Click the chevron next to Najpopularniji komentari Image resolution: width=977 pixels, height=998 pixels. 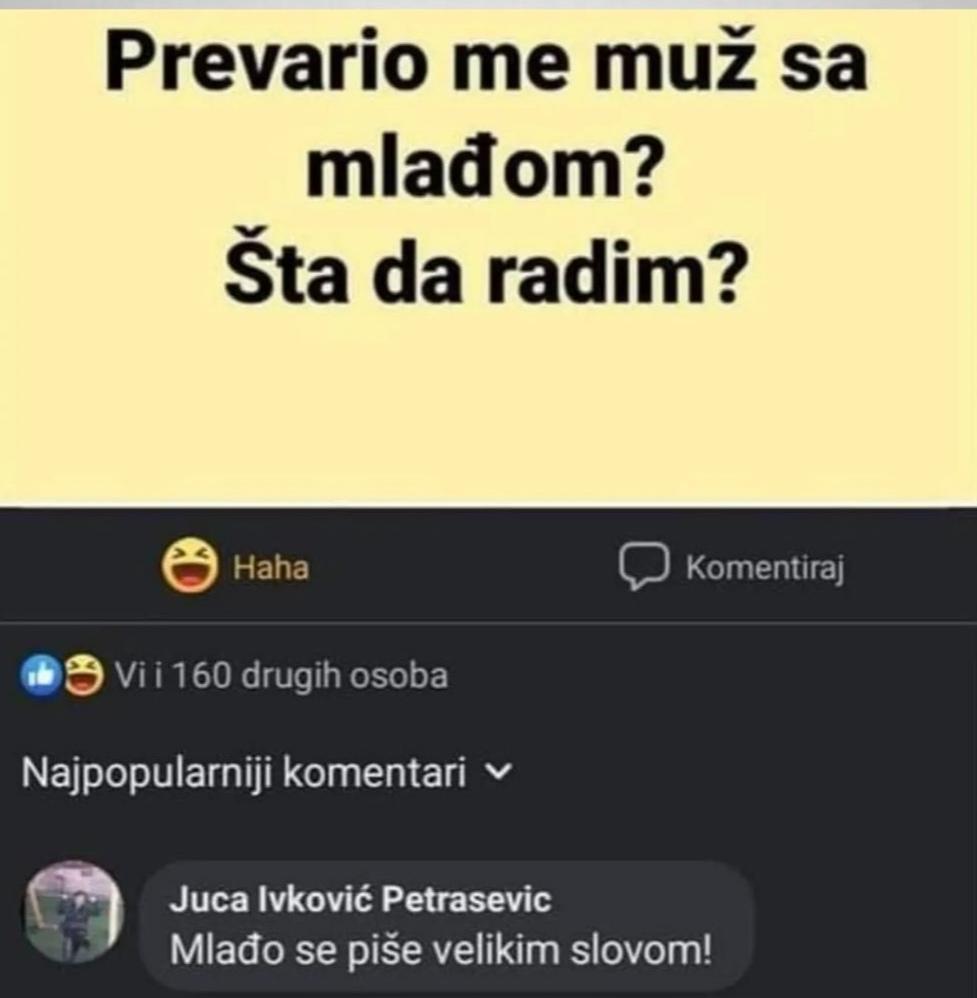pos(498,773)
